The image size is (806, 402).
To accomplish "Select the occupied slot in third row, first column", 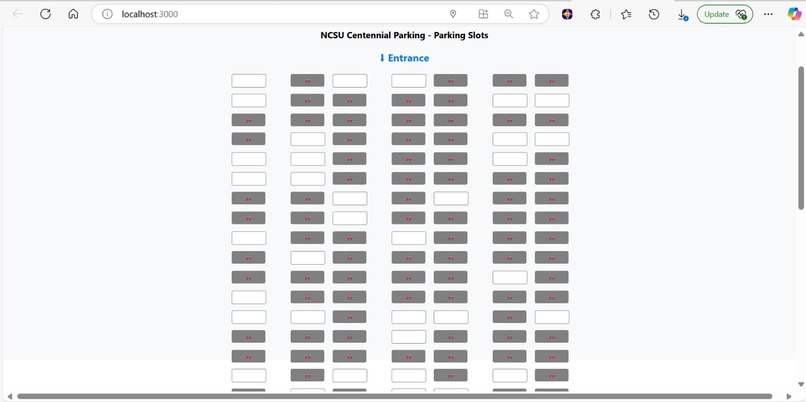I will pyautogui.click(x=248, y=120).
